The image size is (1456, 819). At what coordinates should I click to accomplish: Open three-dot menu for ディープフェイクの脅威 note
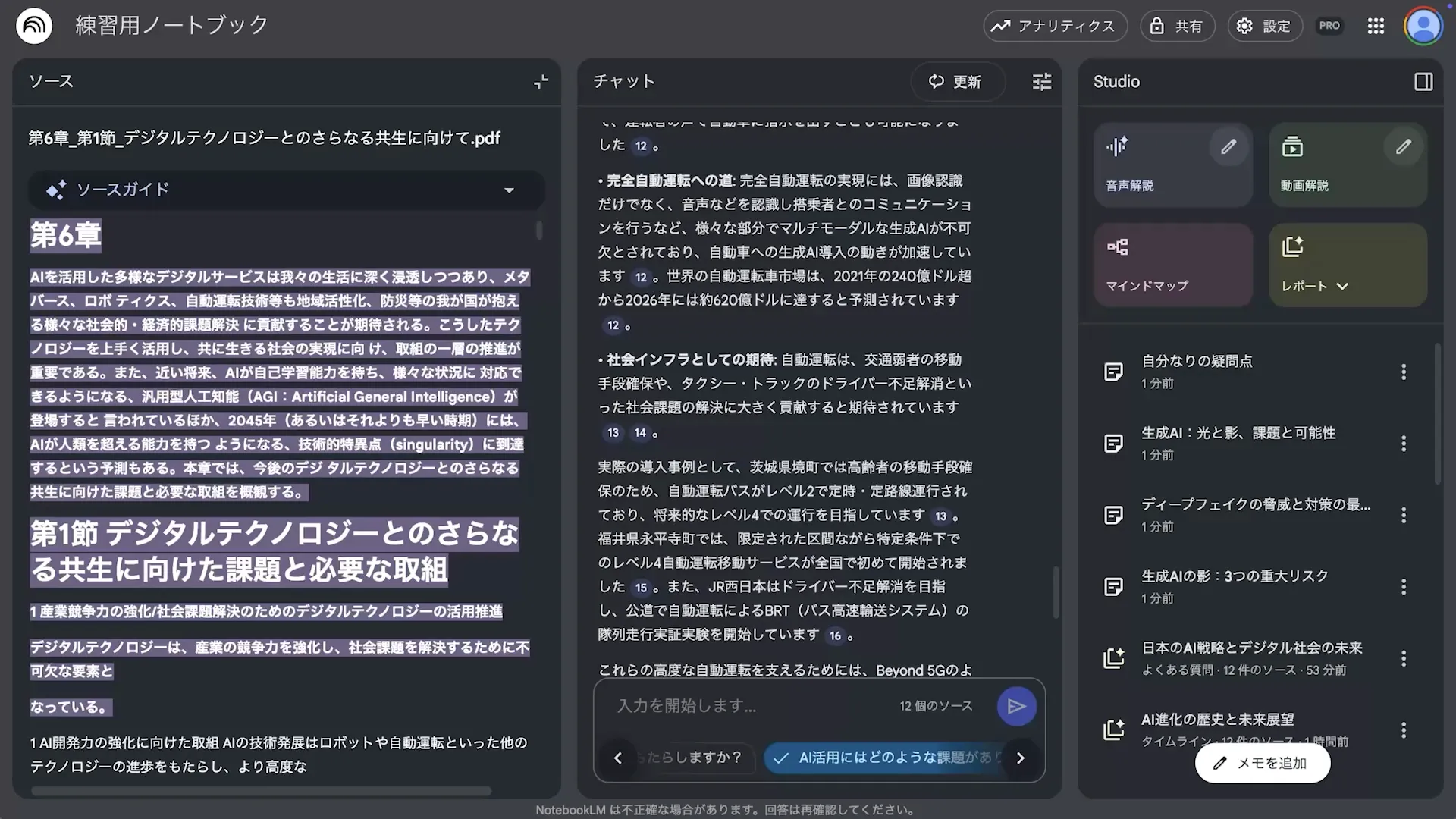click(x=1404, y=514)
